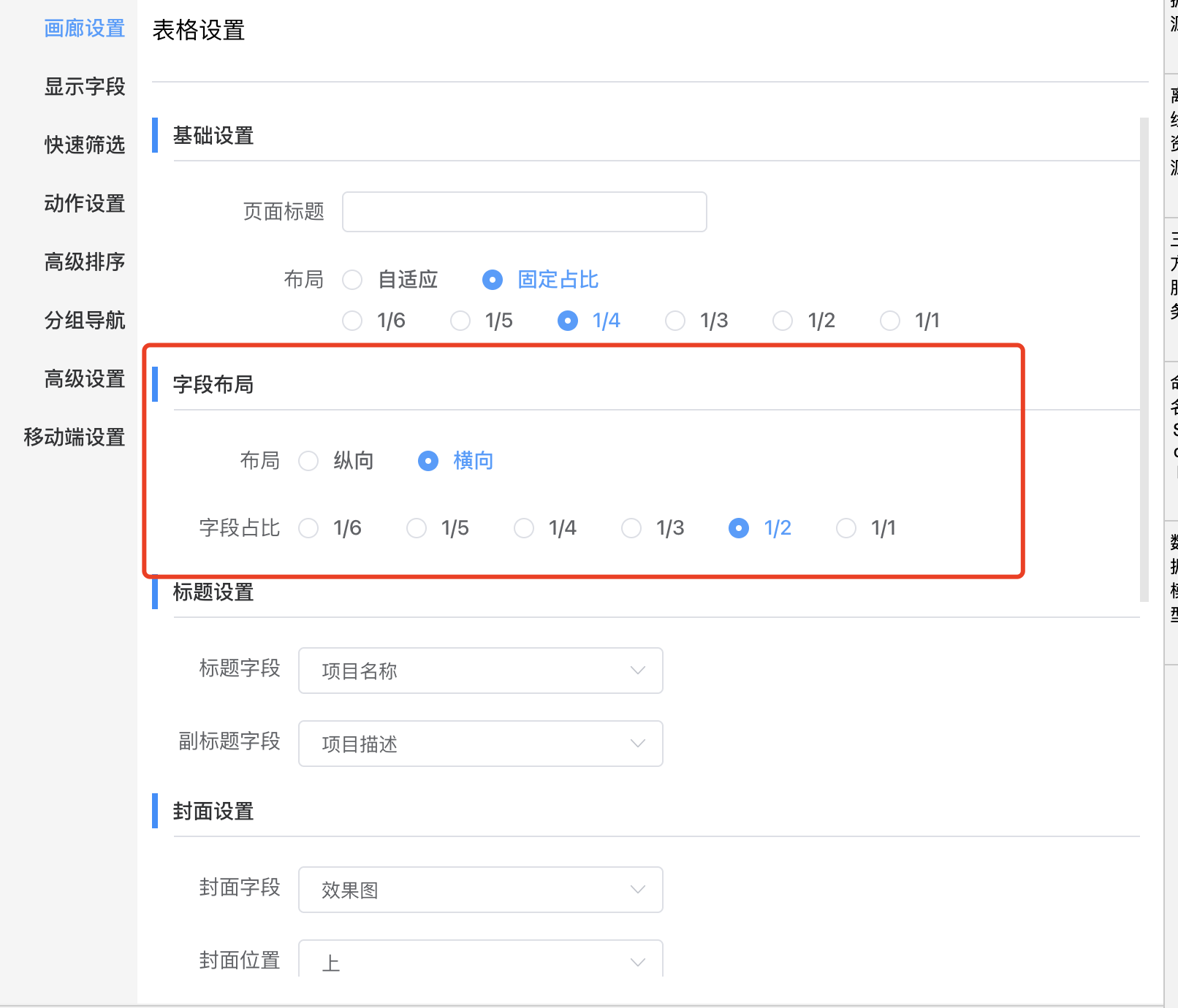Select 自适应 layout radio button

353,280
